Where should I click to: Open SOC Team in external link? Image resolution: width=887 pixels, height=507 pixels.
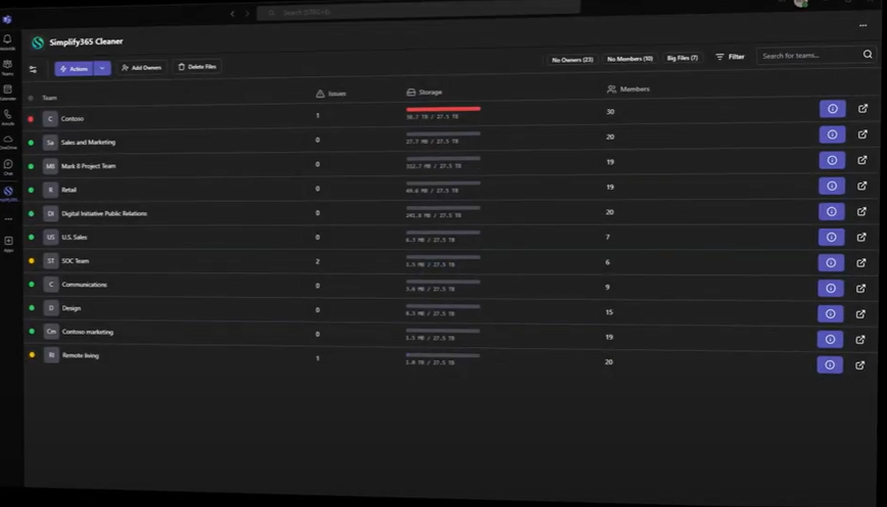pyautogui.click(x=861, y=263)
